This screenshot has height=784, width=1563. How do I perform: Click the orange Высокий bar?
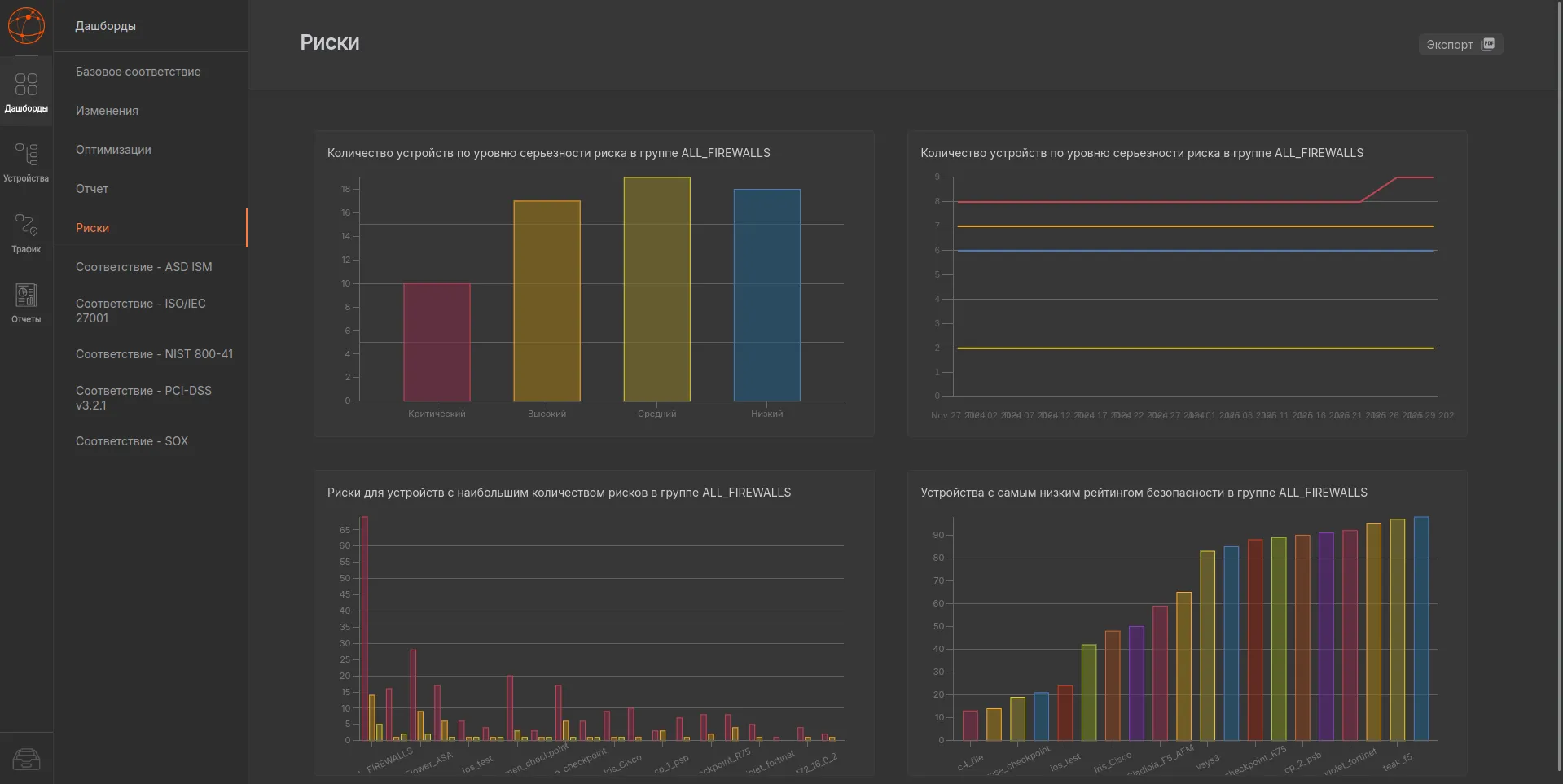point(547,300)
